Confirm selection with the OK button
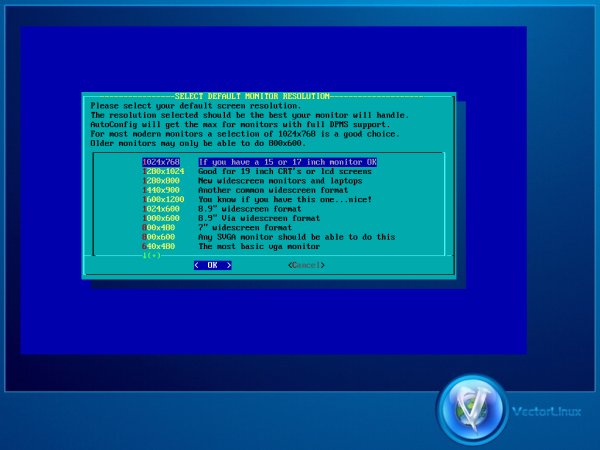600x450 pixels. (x=213, y=265)
